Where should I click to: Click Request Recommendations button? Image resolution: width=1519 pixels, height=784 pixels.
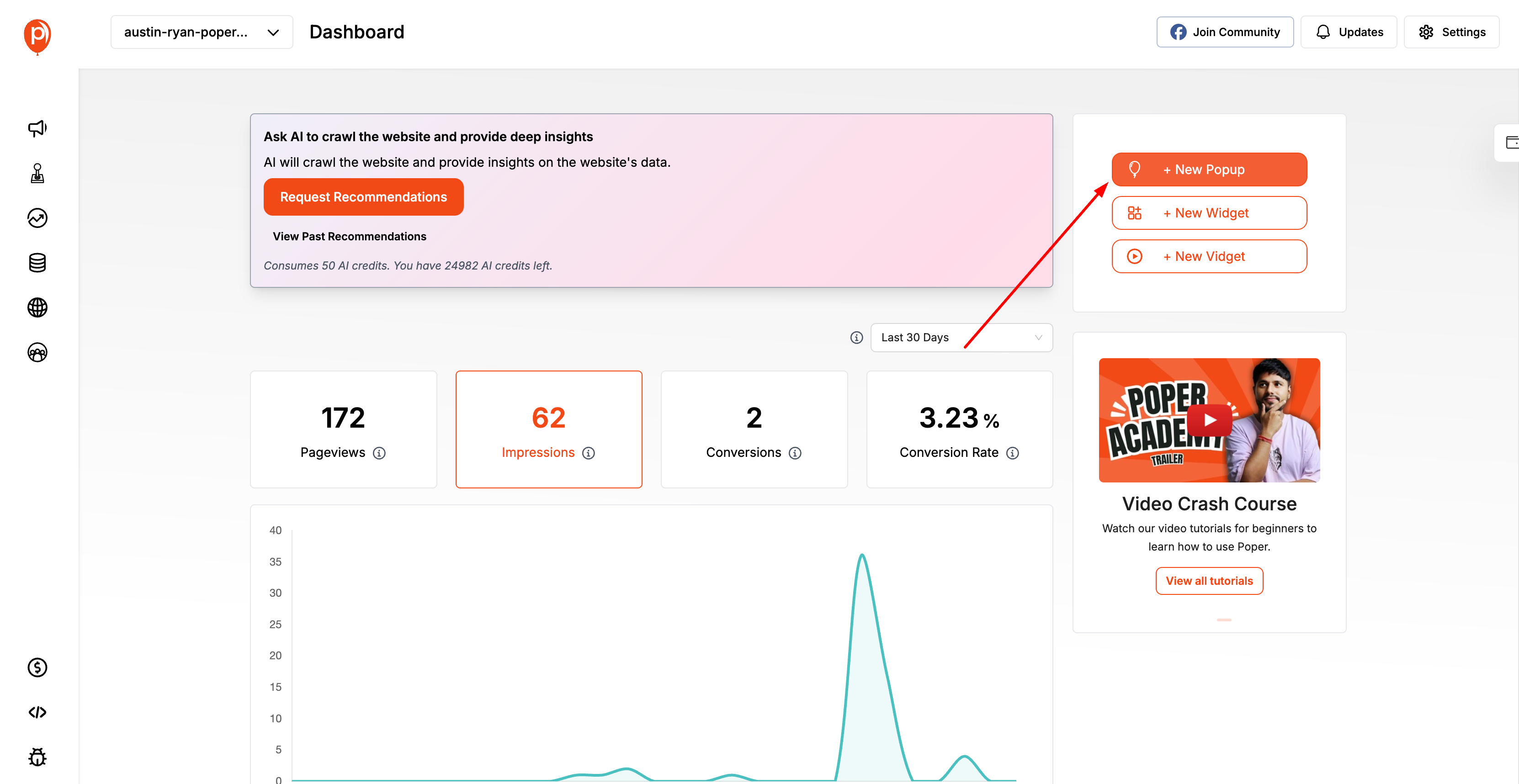click(363, 197)
